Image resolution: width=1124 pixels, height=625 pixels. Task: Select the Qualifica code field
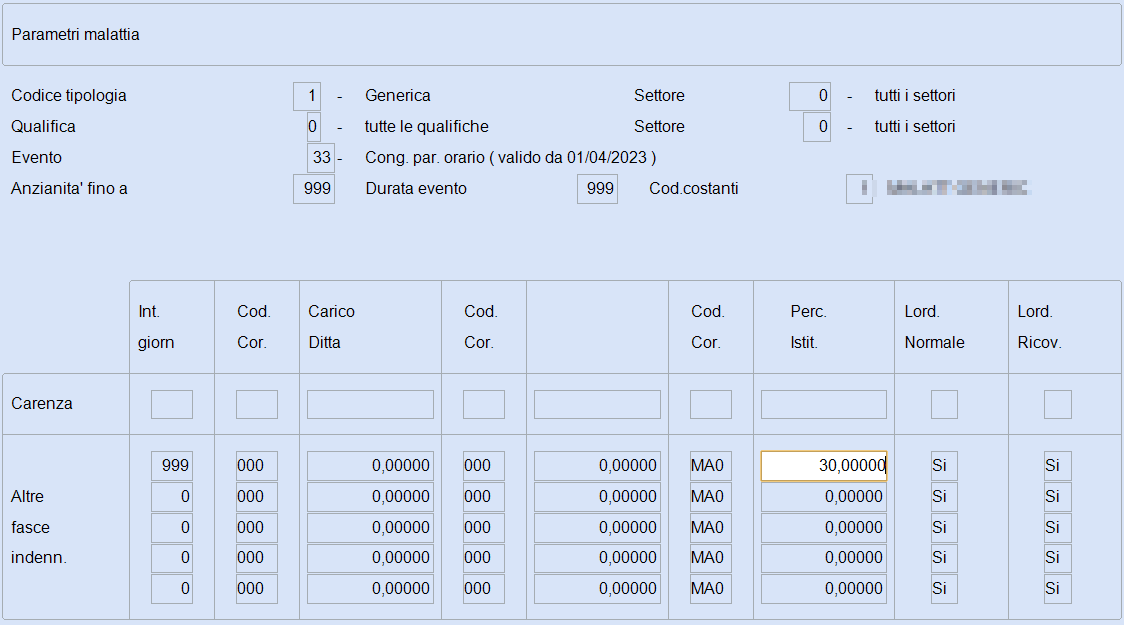pyautogui.click(x=313, y=127)
